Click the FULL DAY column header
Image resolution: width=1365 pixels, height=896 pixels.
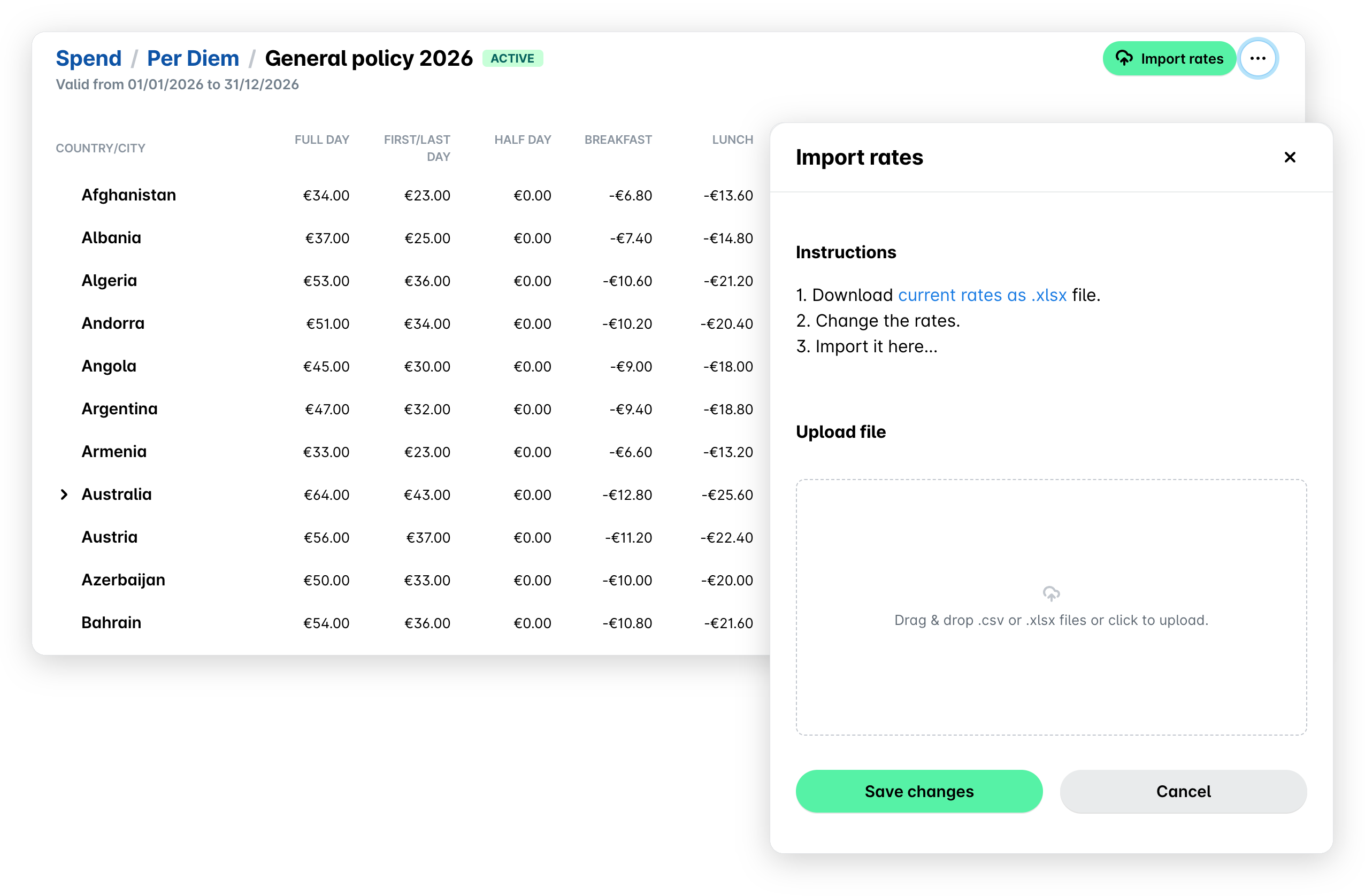(322, 140)
